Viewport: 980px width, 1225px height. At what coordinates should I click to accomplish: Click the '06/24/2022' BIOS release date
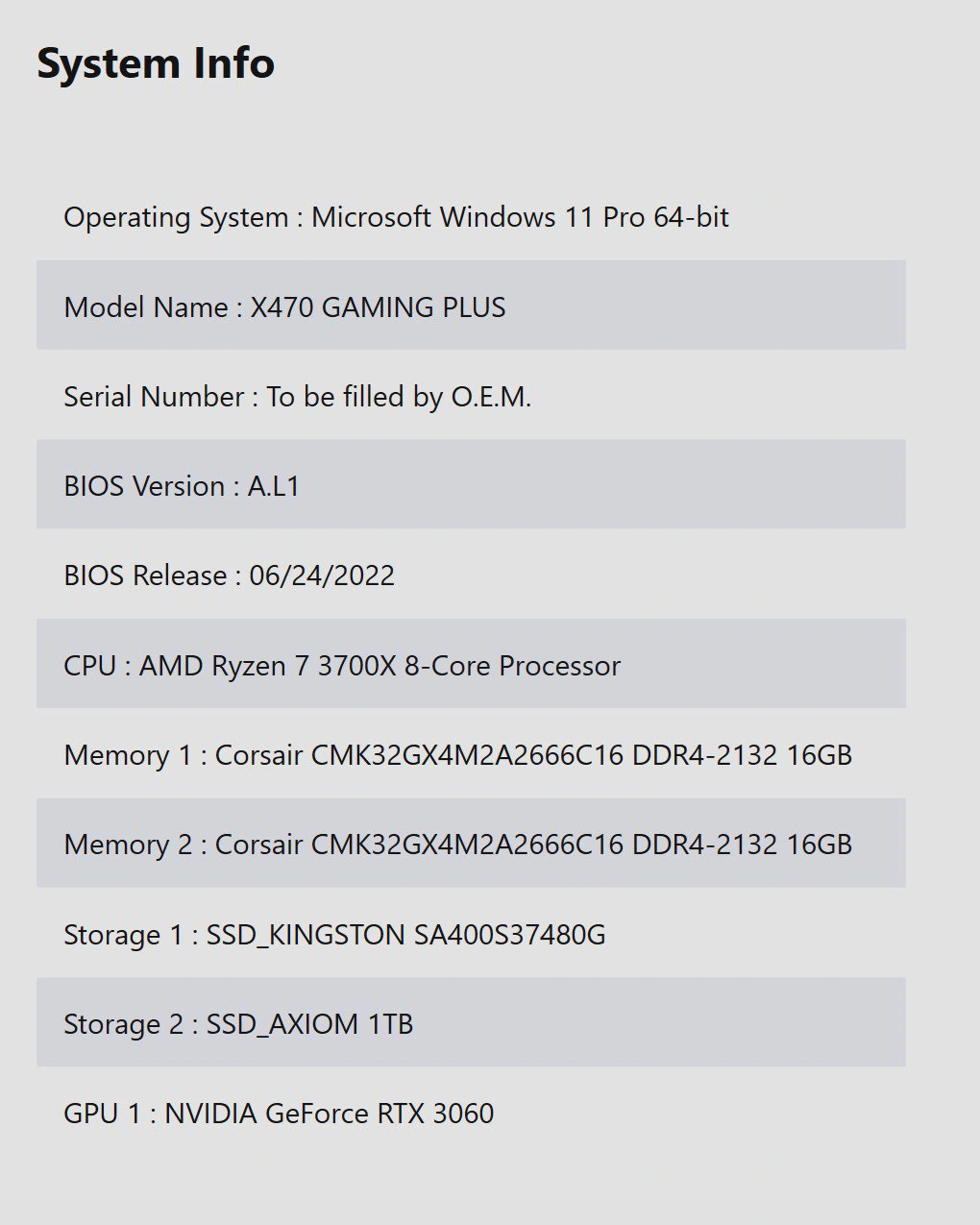(322, 576)
